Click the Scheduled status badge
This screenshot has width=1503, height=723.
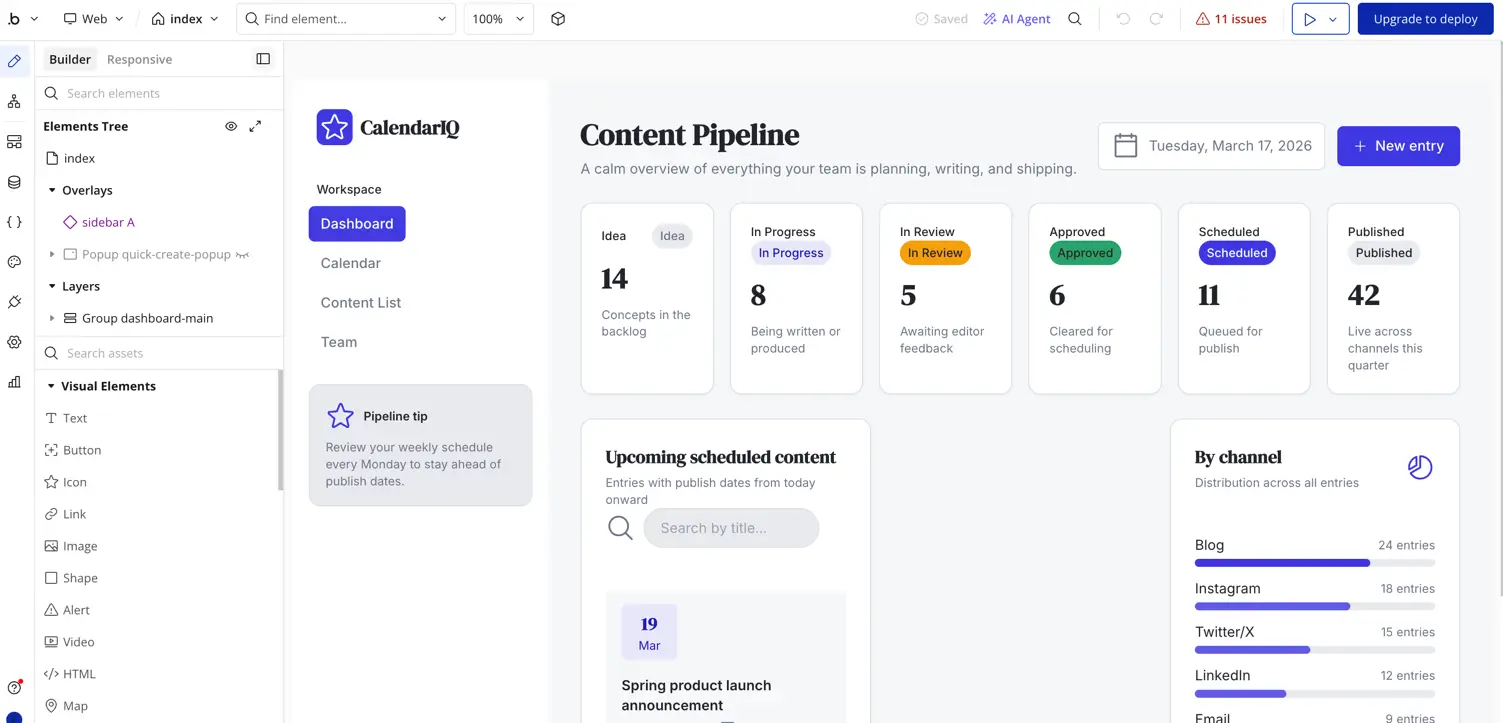(x=1236, y=253)
